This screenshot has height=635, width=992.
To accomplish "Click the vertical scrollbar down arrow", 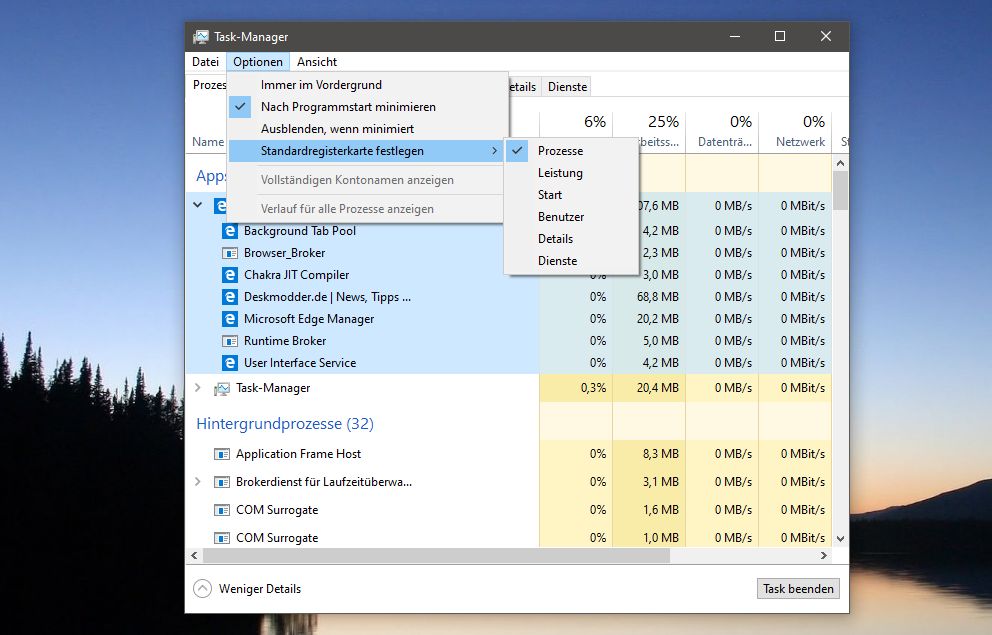I will [840, 539].
